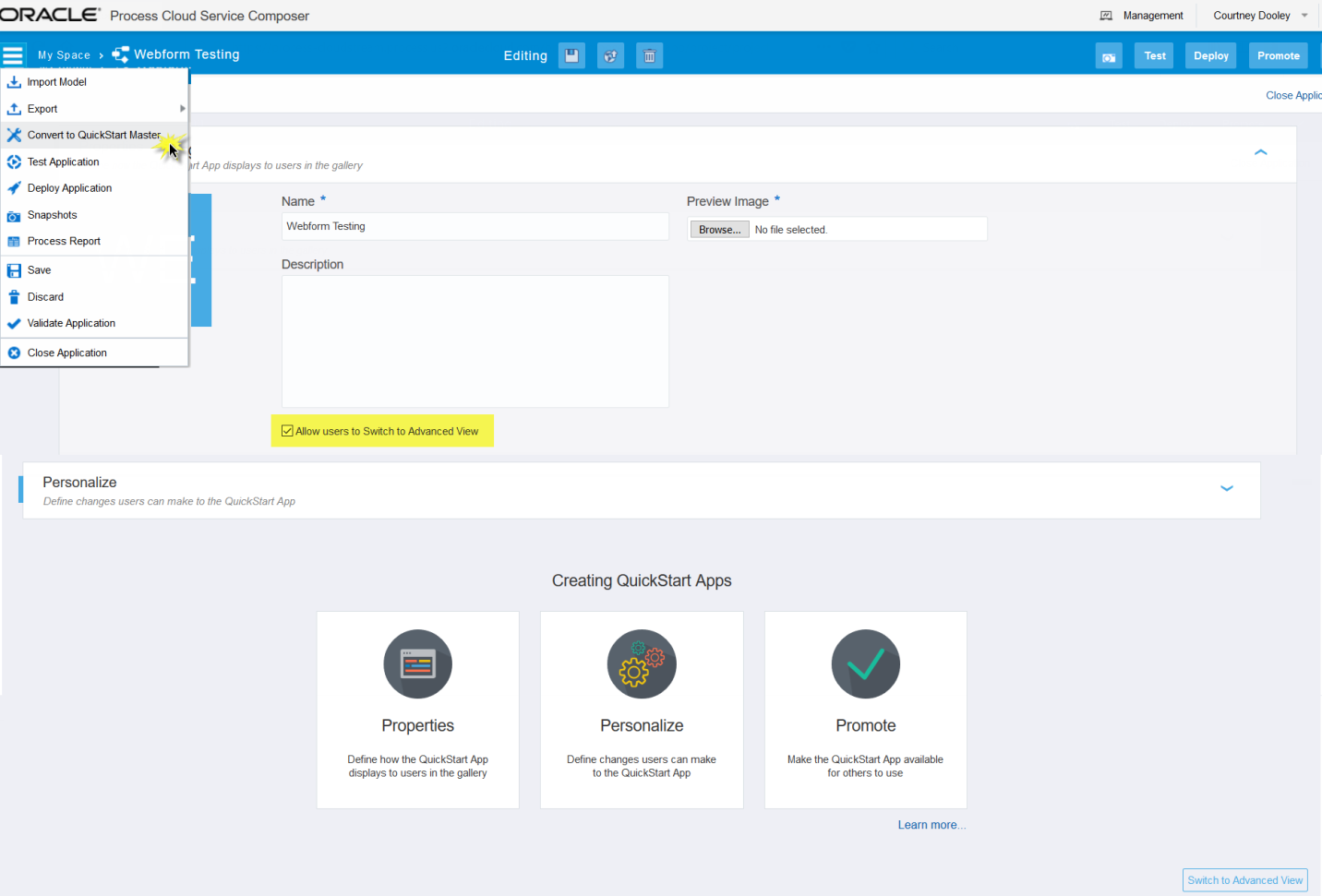Click the Creating QuickStart Apps heading
The width and height of the screenshot is (1322, 896).
click(642, 580)
